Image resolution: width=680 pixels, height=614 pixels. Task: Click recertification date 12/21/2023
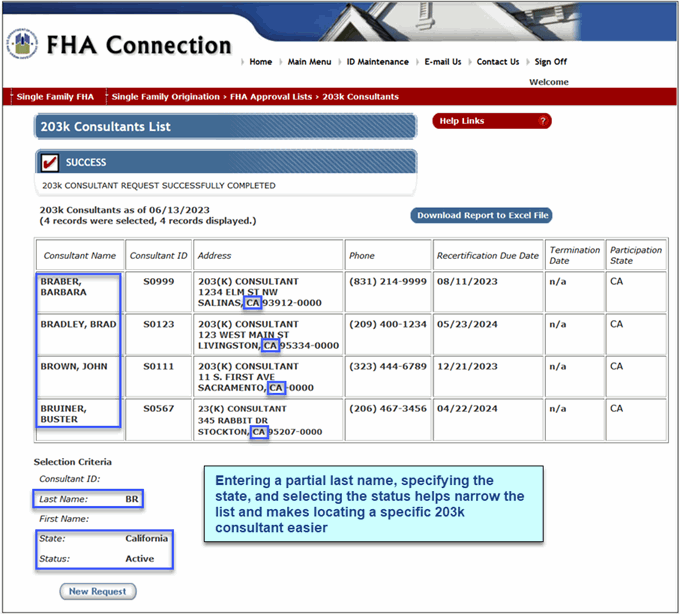467,366
